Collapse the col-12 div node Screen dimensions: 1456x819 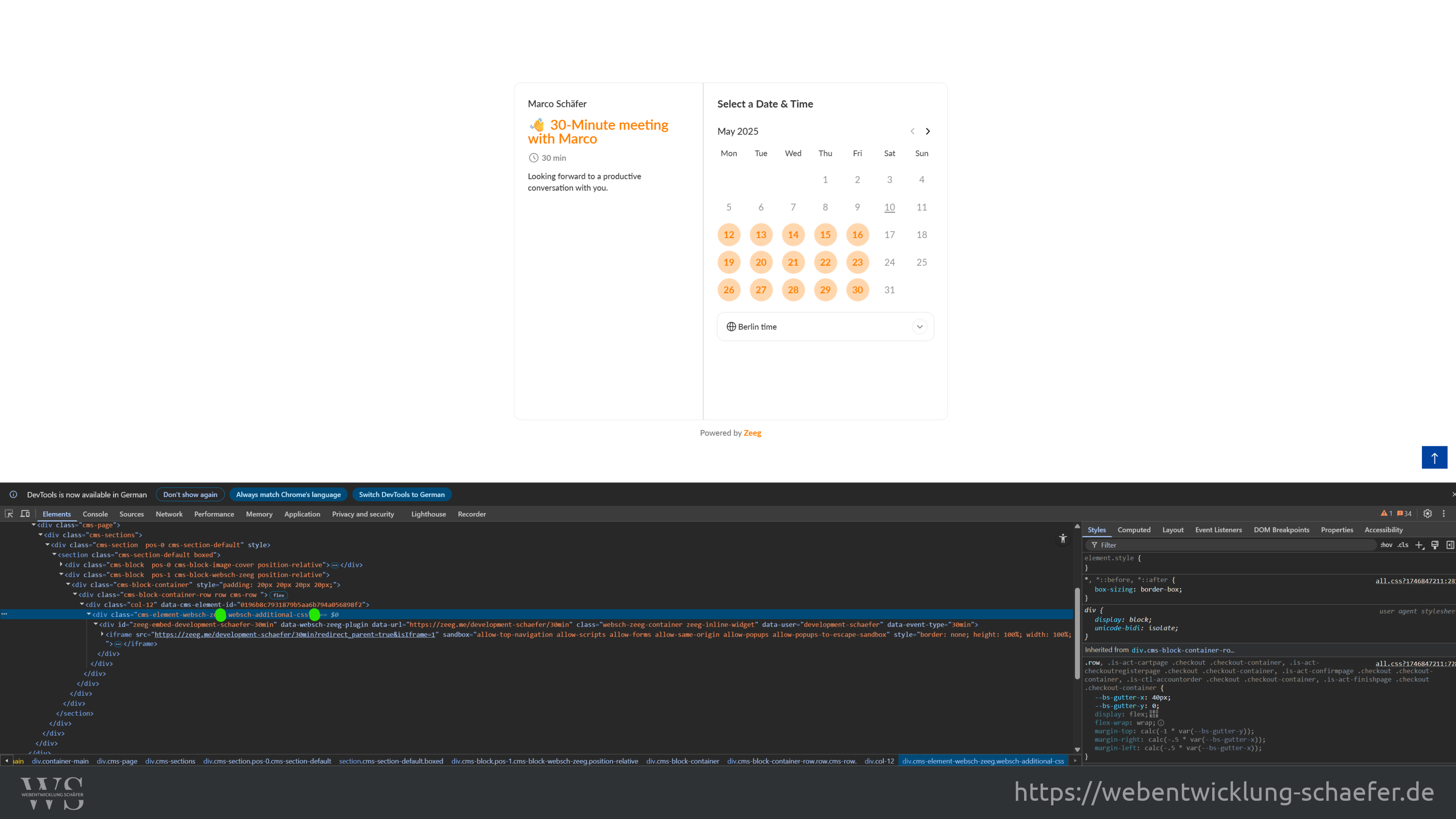[82, 604]
